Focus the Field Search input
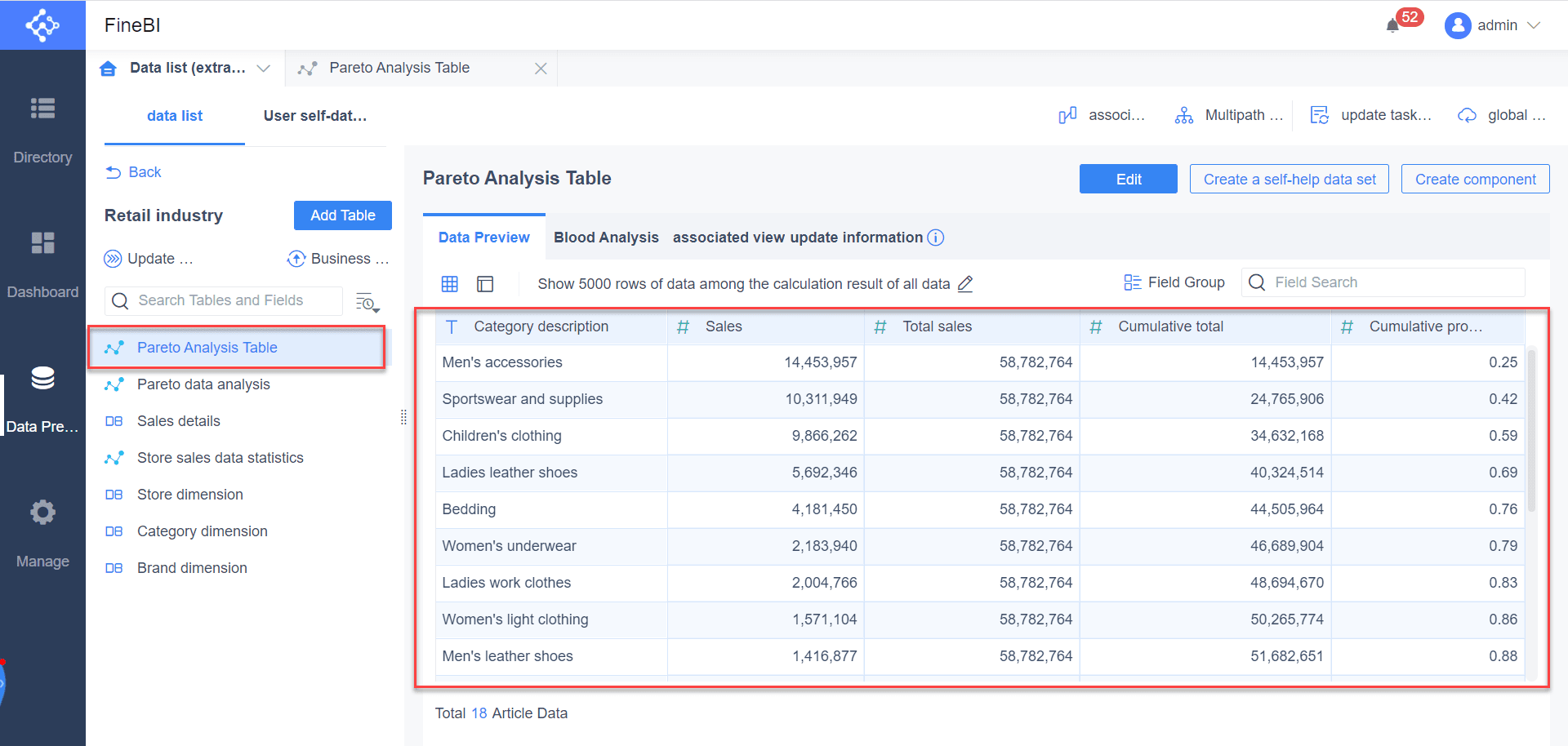The image size is (1568, 746). (1383, 282)
